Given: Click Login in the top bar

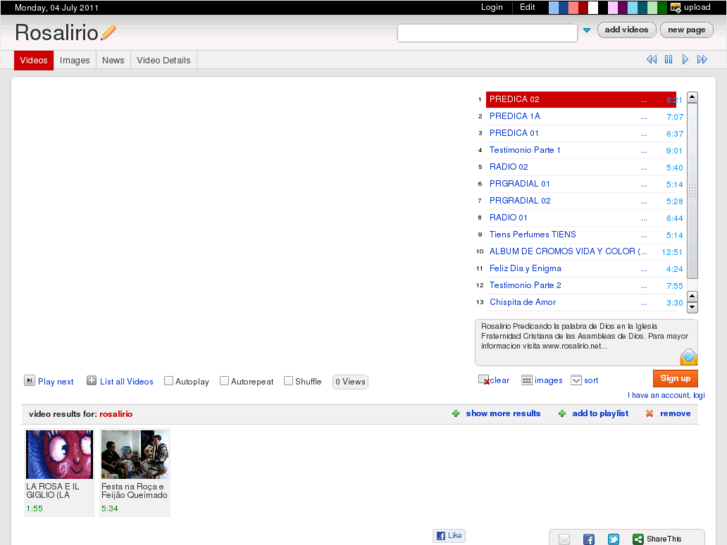Looking at the screenshot, I should 491,7.
